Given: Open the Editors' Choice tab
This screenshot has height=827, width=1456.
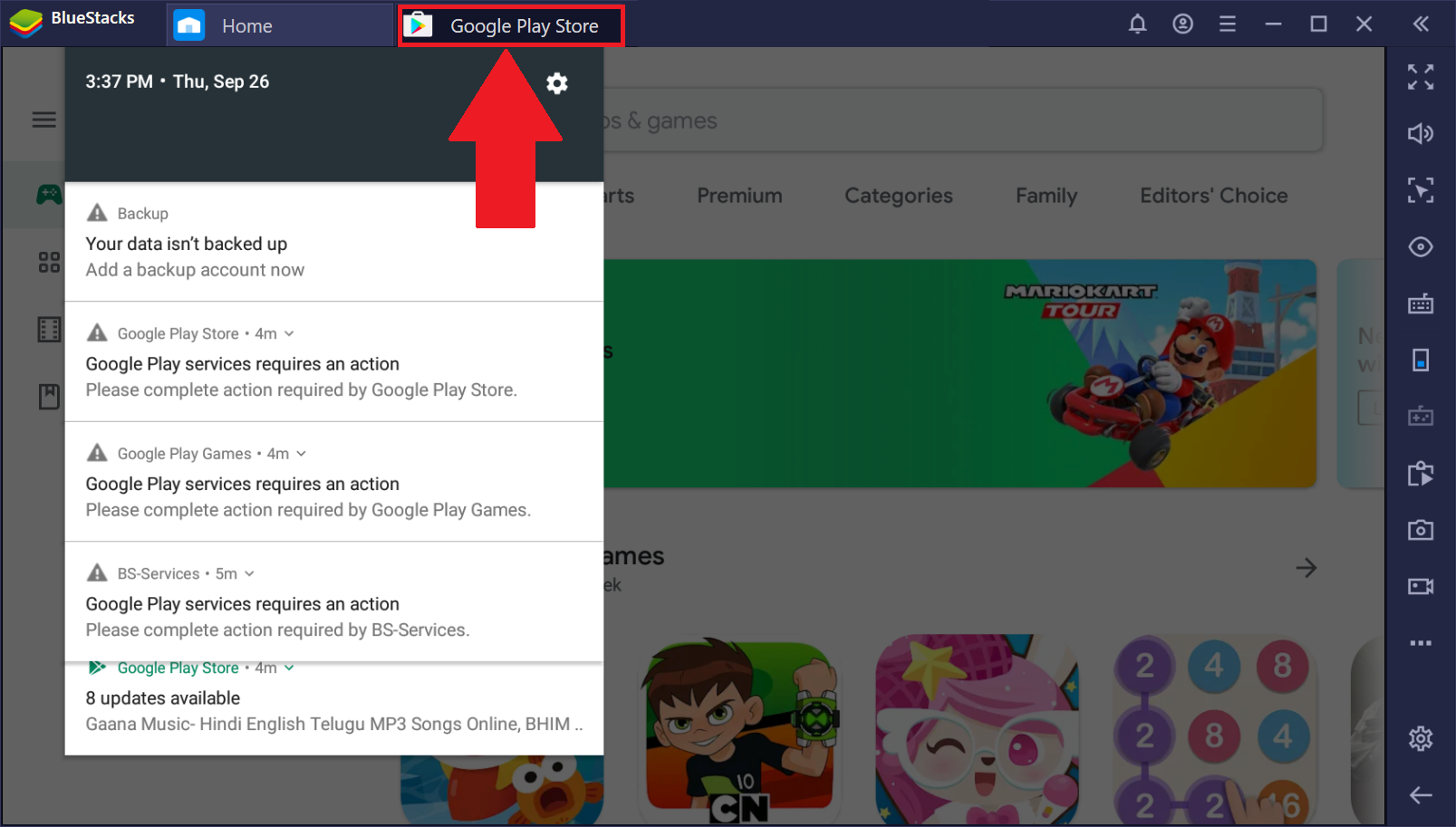Looking at the screenshot, I should (1213, 196).
